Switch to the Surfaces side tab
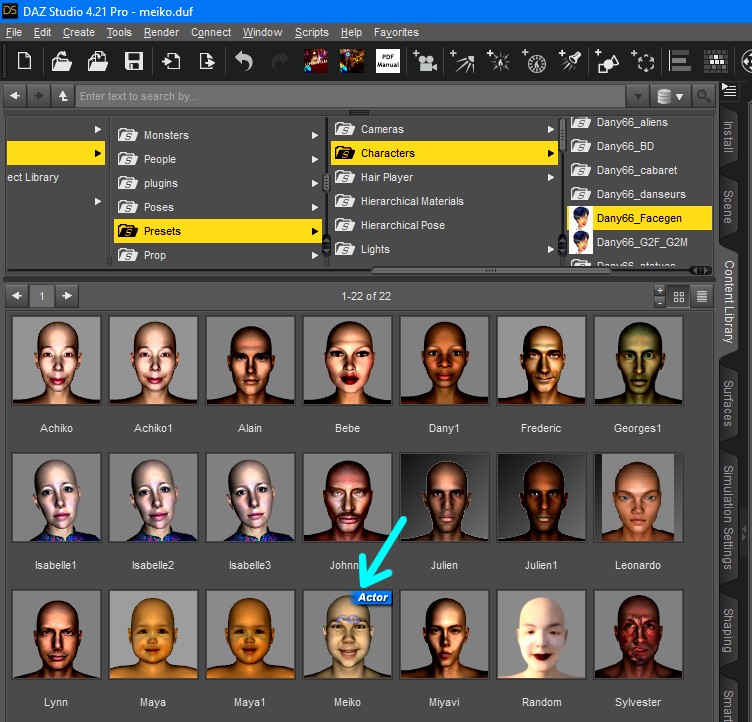 point(728,404)
